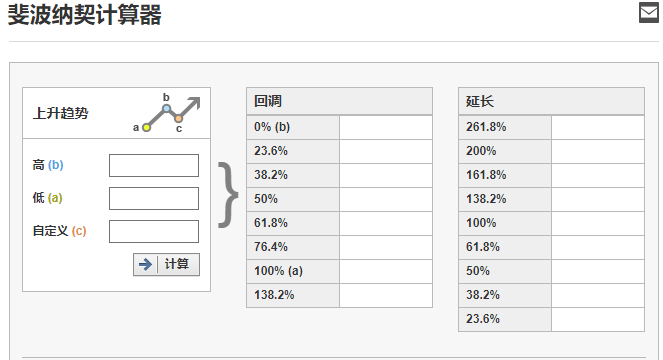Click the blue arrow on 计算 button
This screenshot has width=663, height=360.
click(x=145, y=264)
